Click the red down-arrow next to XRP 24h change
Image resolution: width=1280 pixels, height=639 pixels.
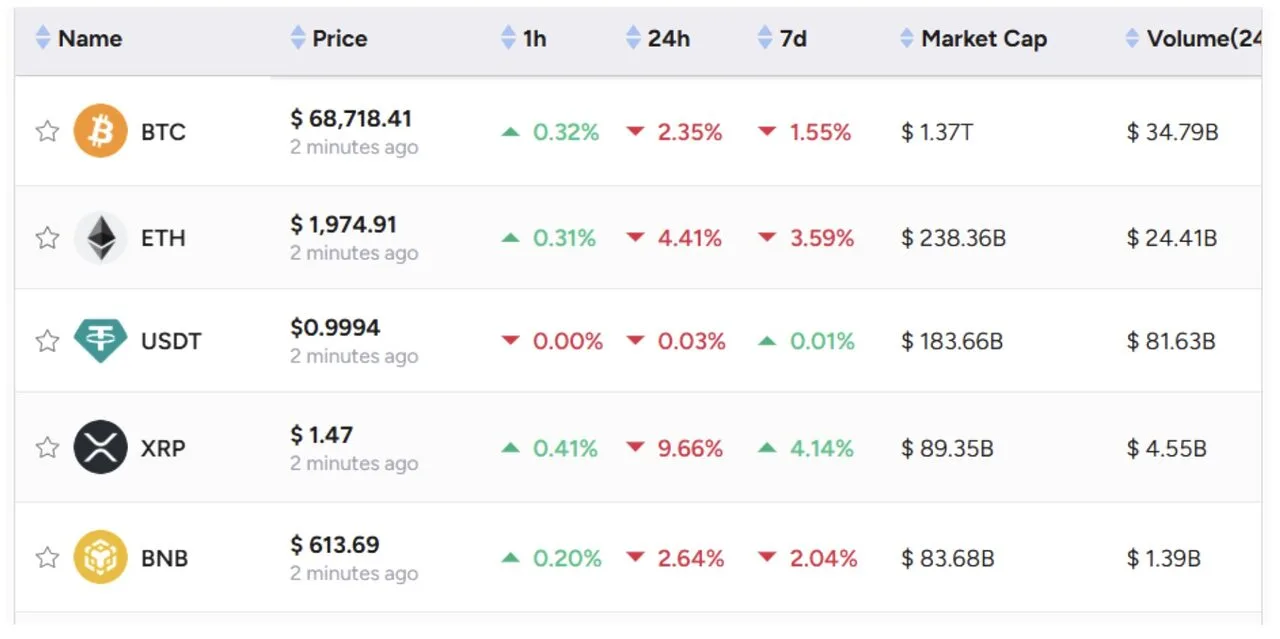[637, 448]
